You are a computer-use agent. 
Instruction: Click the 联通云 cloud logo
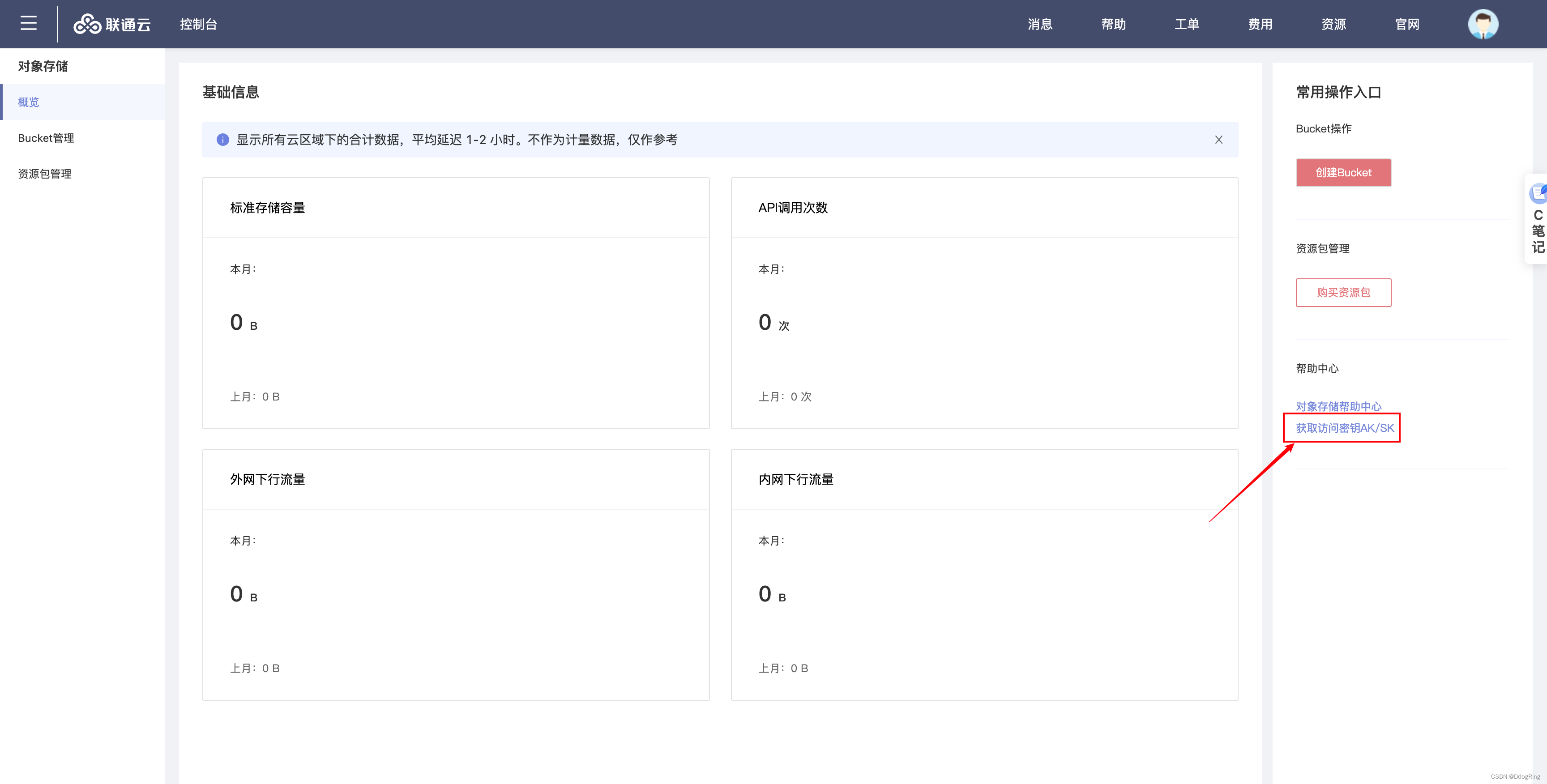pos(112,24)
